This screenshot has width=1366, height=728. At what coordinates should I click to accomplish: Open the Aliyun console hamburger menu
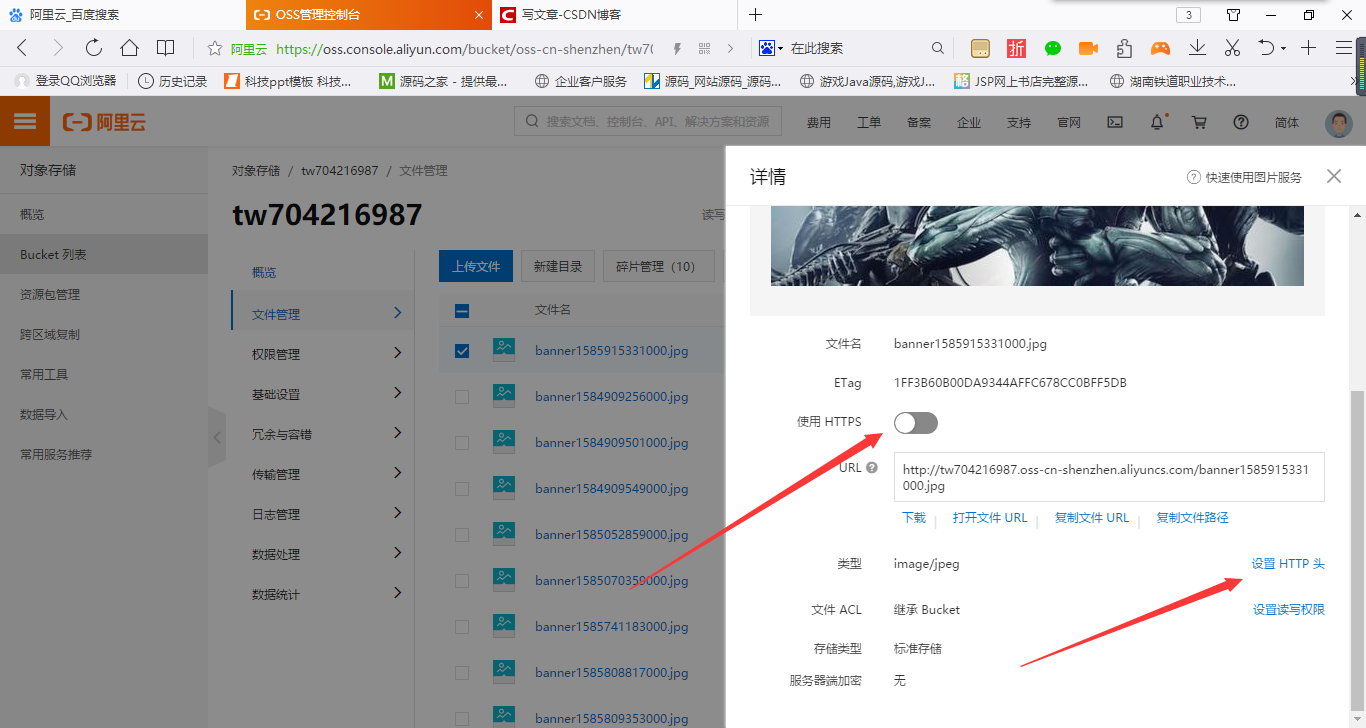point(25,122)
